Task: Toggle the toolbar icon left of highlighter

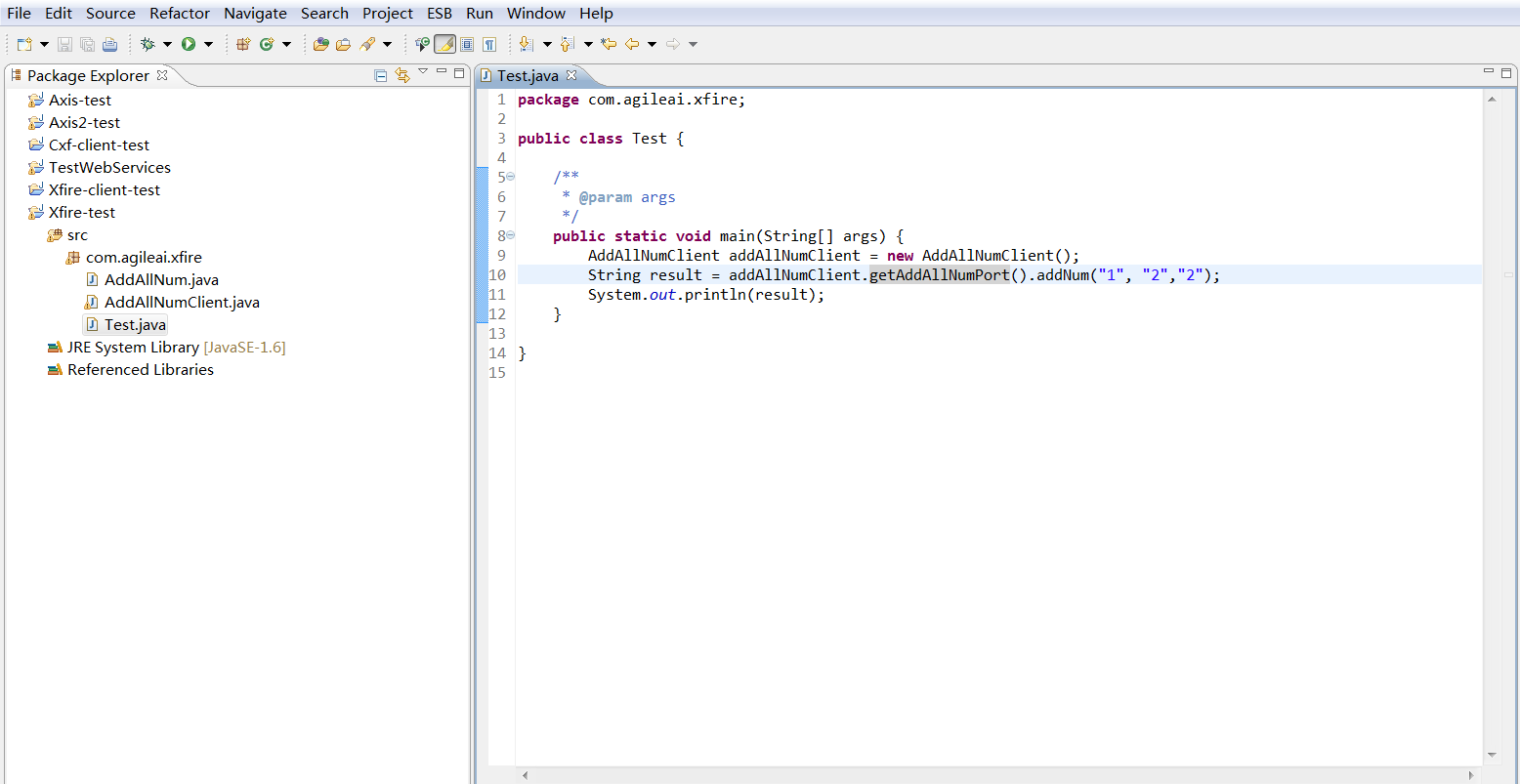Action: coord(422,44)
